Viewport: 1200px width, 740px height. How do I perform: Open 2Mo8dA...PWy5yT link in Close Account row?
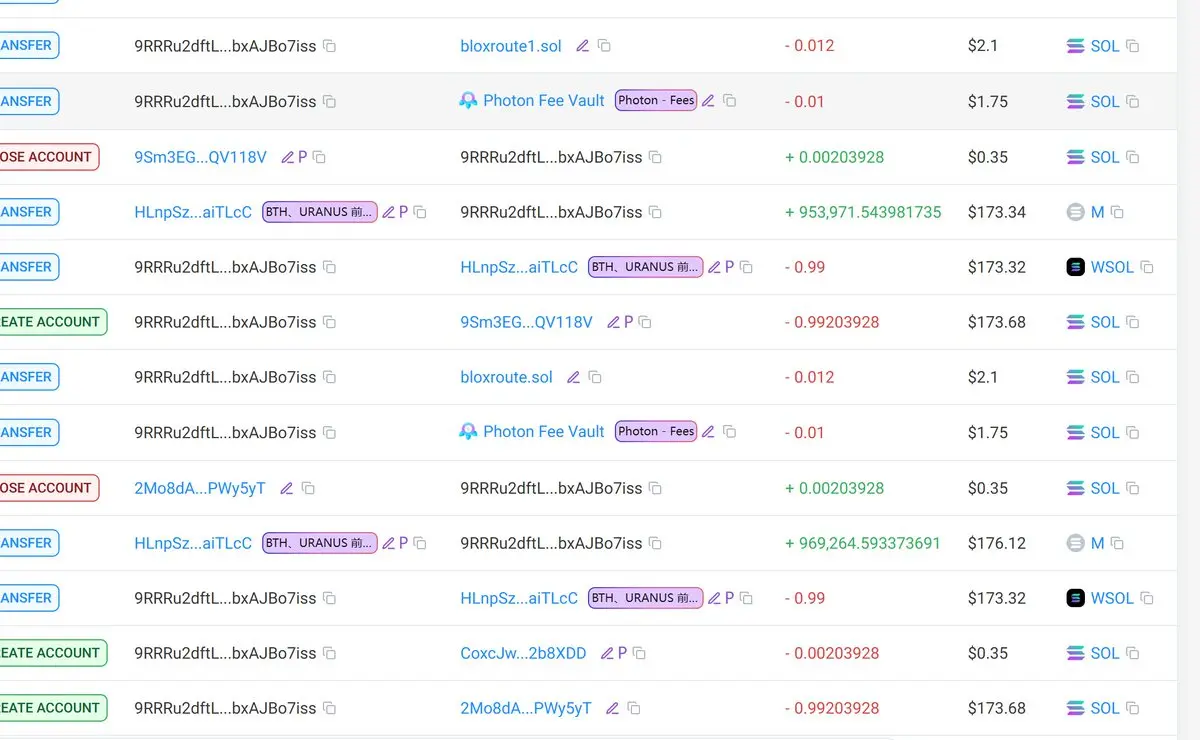(x=200, y=488)
